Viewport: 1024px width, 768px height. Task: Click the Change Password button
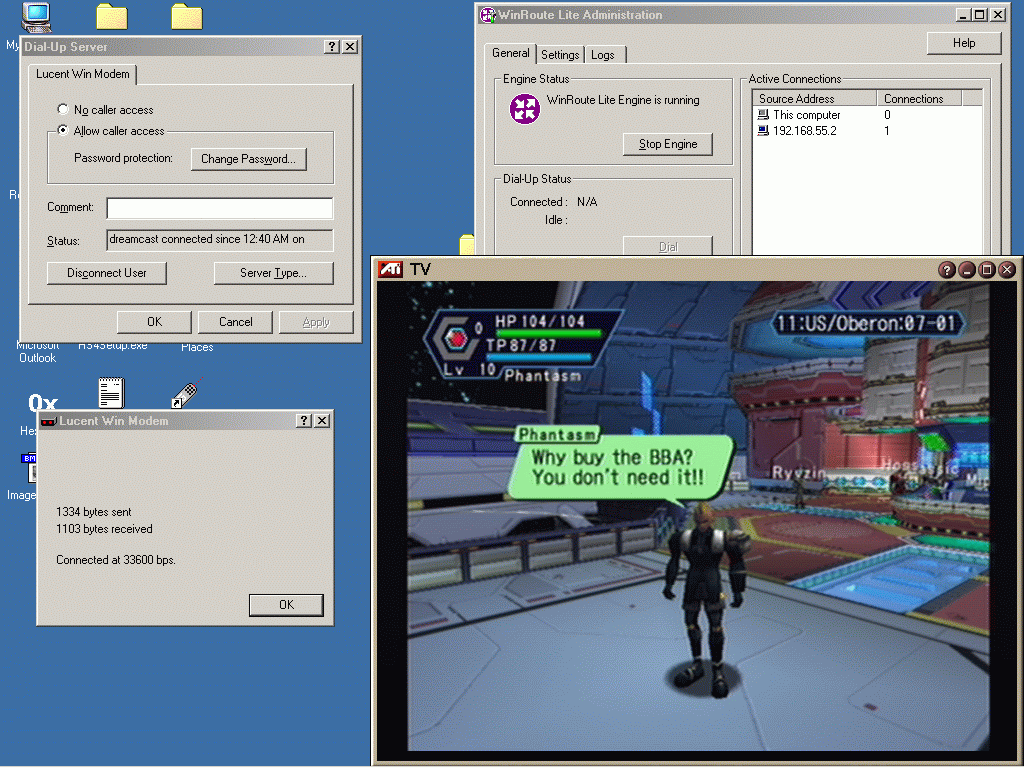coord(249,159)
